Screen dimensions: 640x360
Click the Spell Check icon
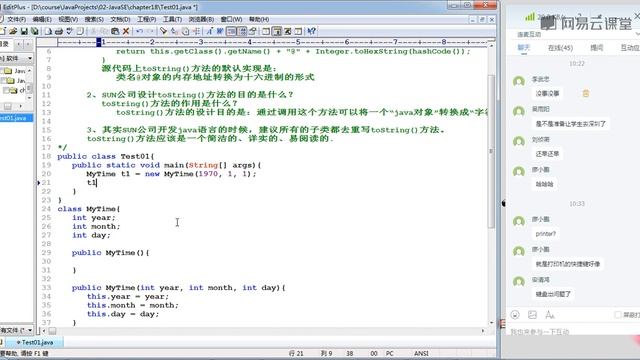(69, 31)
